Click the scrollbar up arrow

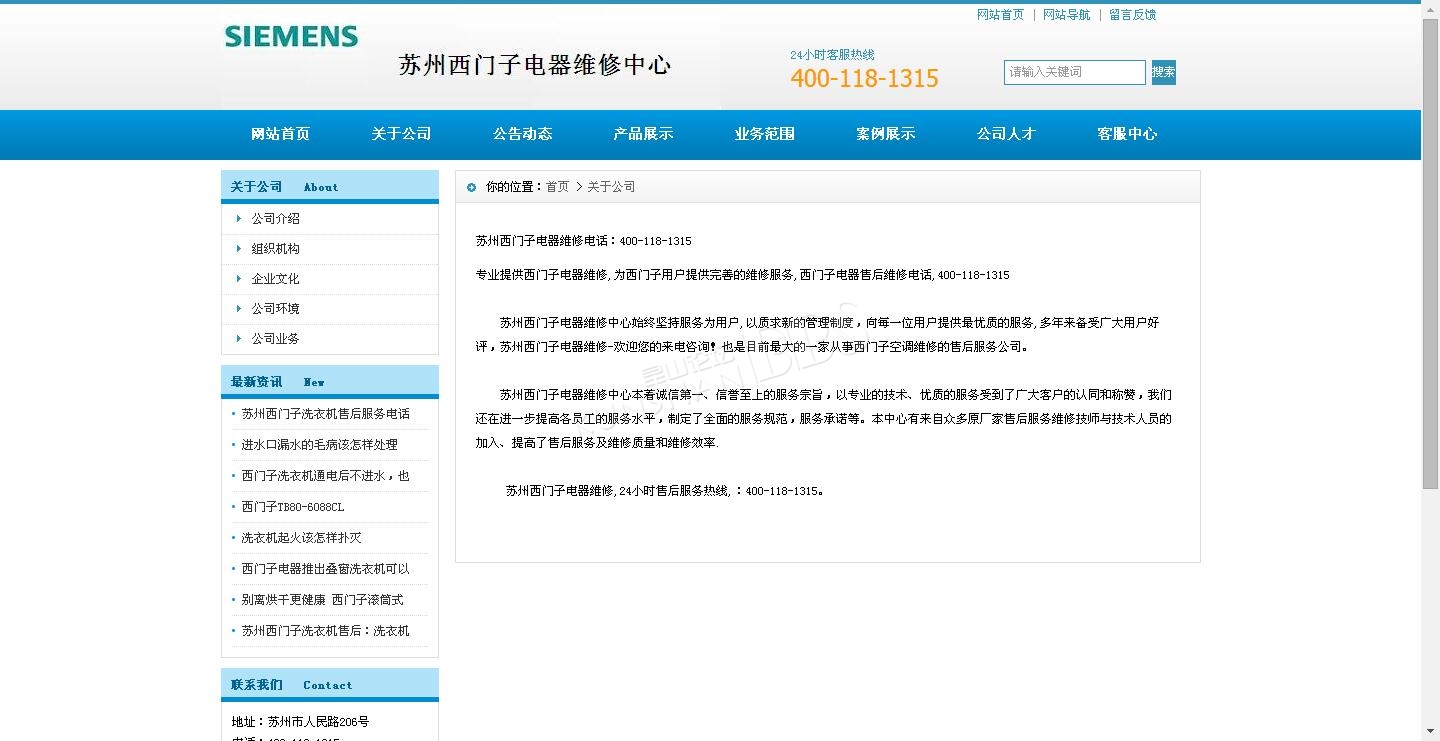(x=1431, y=9)
